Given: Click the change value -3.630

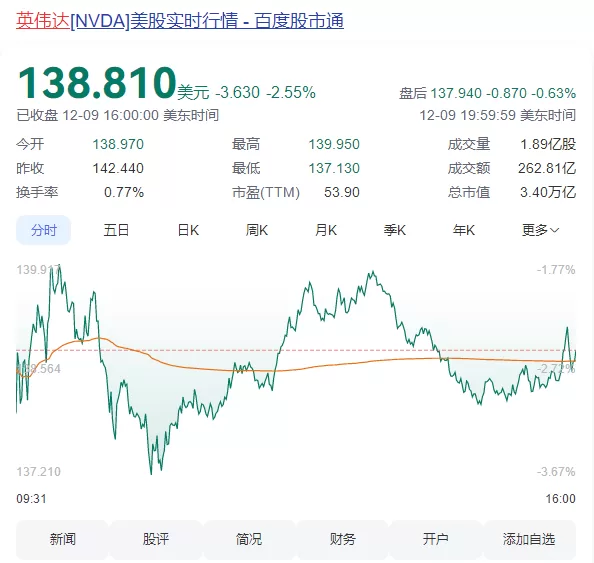Looking at the screenshot, I should pyautogui.click(x=238, y=92).
